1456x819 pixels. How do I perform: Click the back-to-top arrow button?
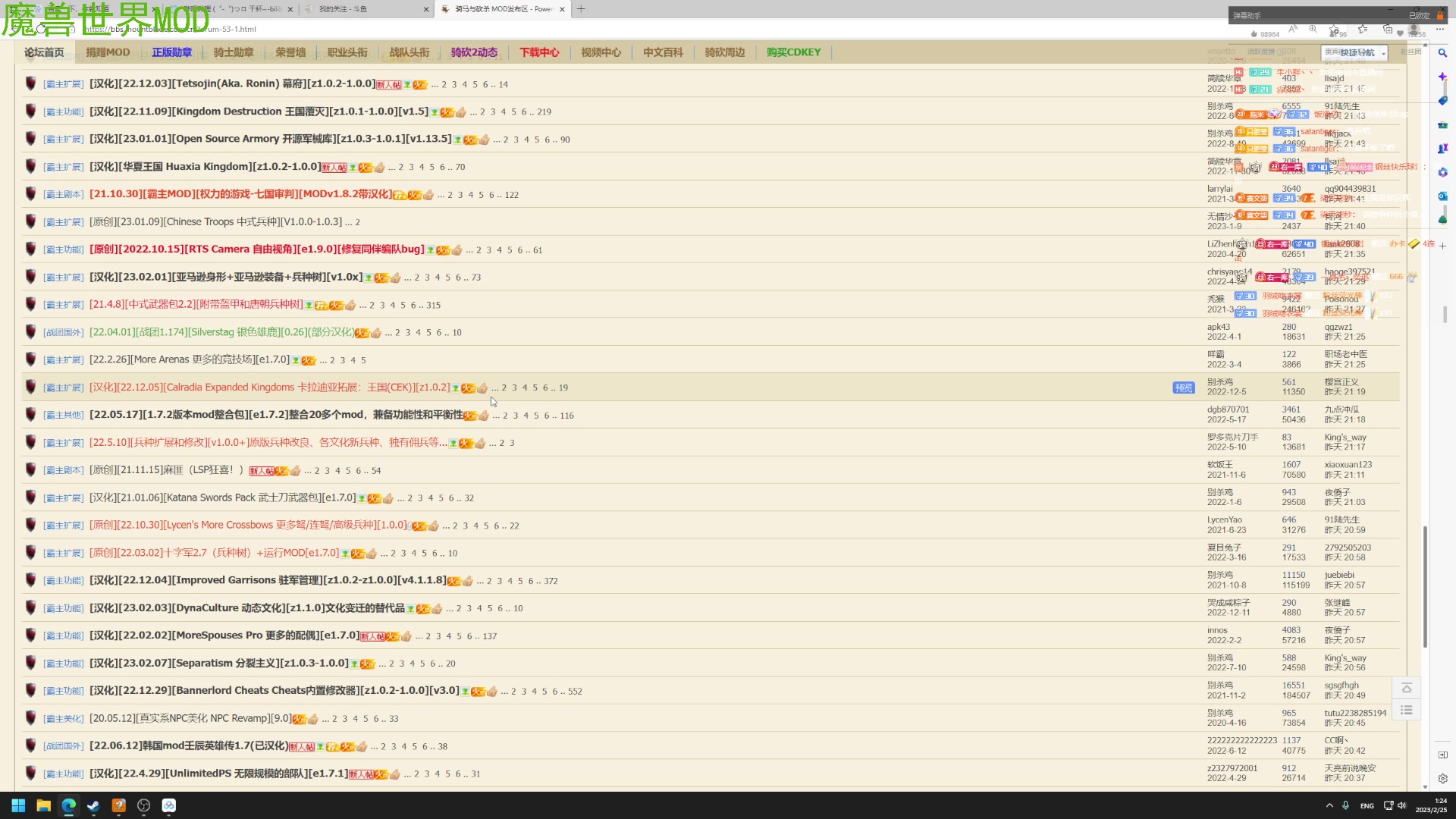(x=1406, y=688)
